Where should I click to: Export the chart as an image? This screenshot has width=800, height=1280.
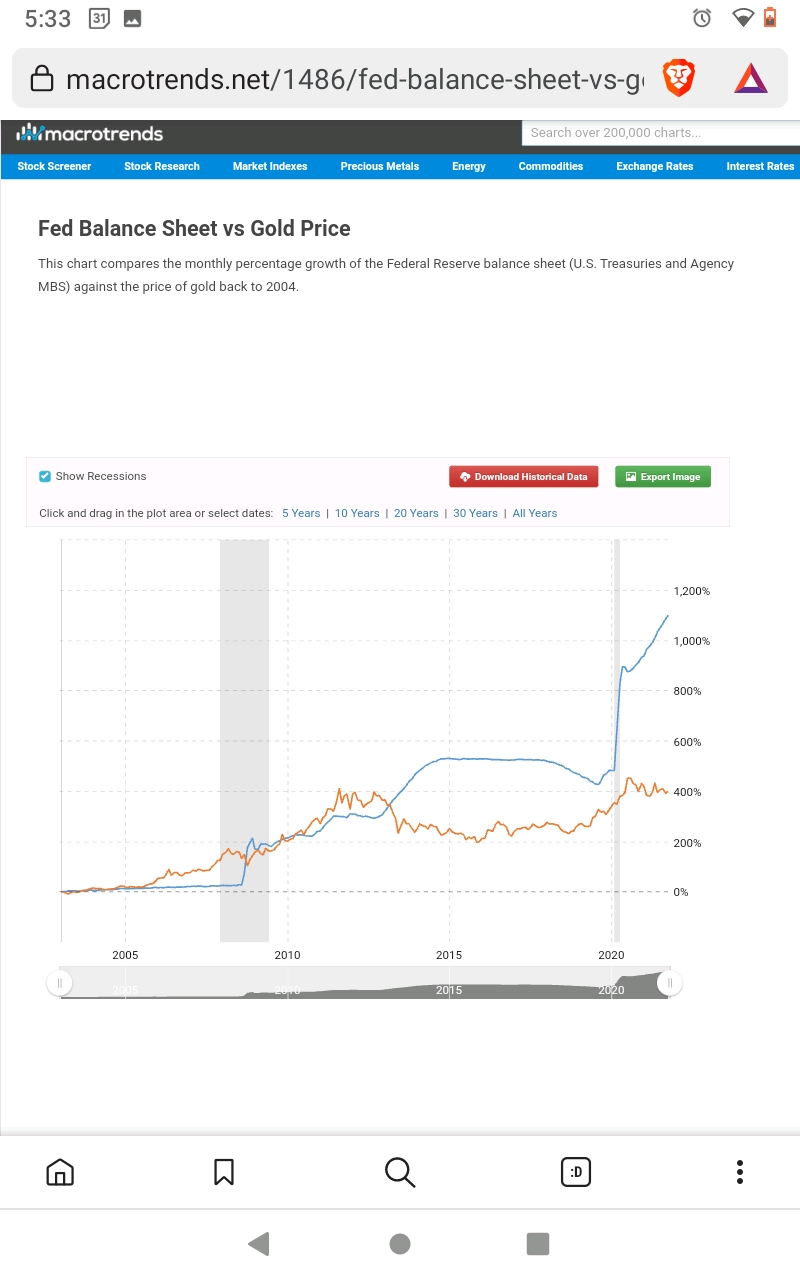tap(662, 476)
